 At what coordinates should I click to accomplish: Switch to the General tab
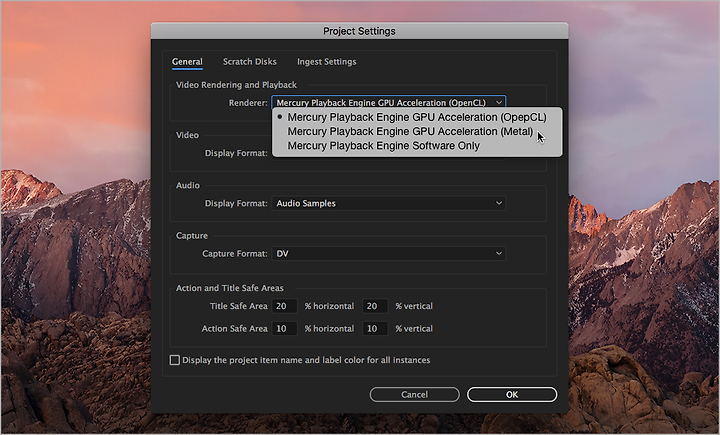click(187, 62)
